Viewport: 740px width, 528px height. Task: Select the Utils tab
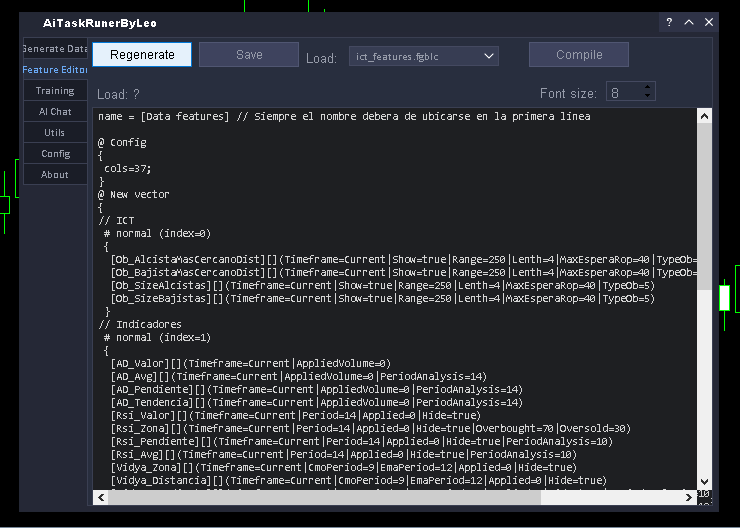tap(55, 133)
